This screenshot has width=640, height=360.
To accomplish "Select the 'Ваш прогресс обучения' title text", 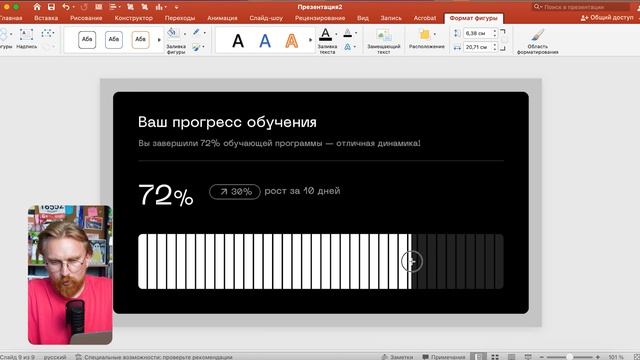I will 227,122.
